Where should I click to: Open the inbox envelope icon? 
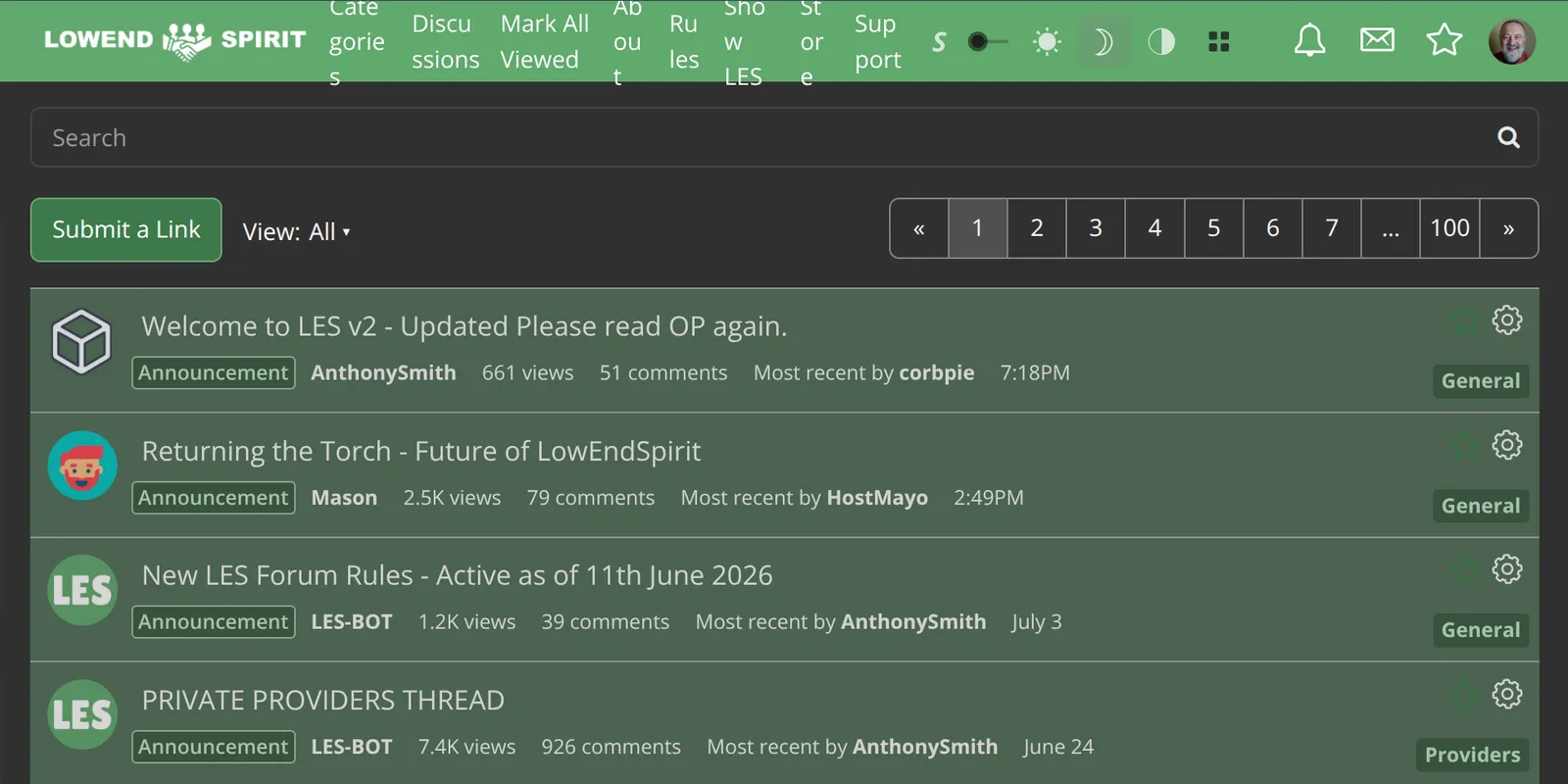click(x=1377, y=40)
